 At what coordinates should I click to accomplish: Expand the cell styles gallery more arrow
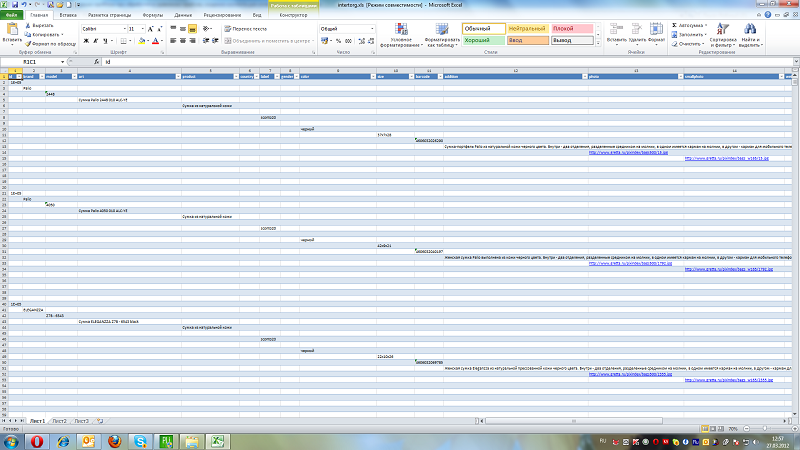click(x=598, y=43)
